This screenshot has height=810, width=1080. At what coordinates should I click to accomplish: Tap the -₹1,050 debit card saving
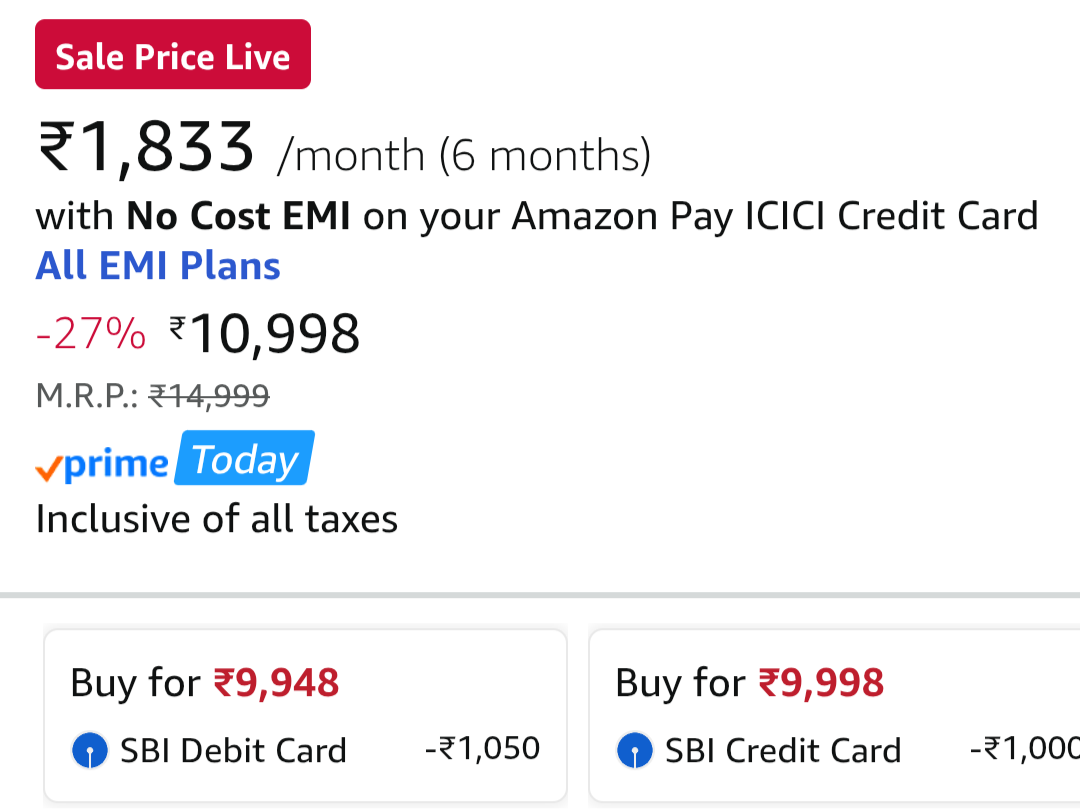482,748
